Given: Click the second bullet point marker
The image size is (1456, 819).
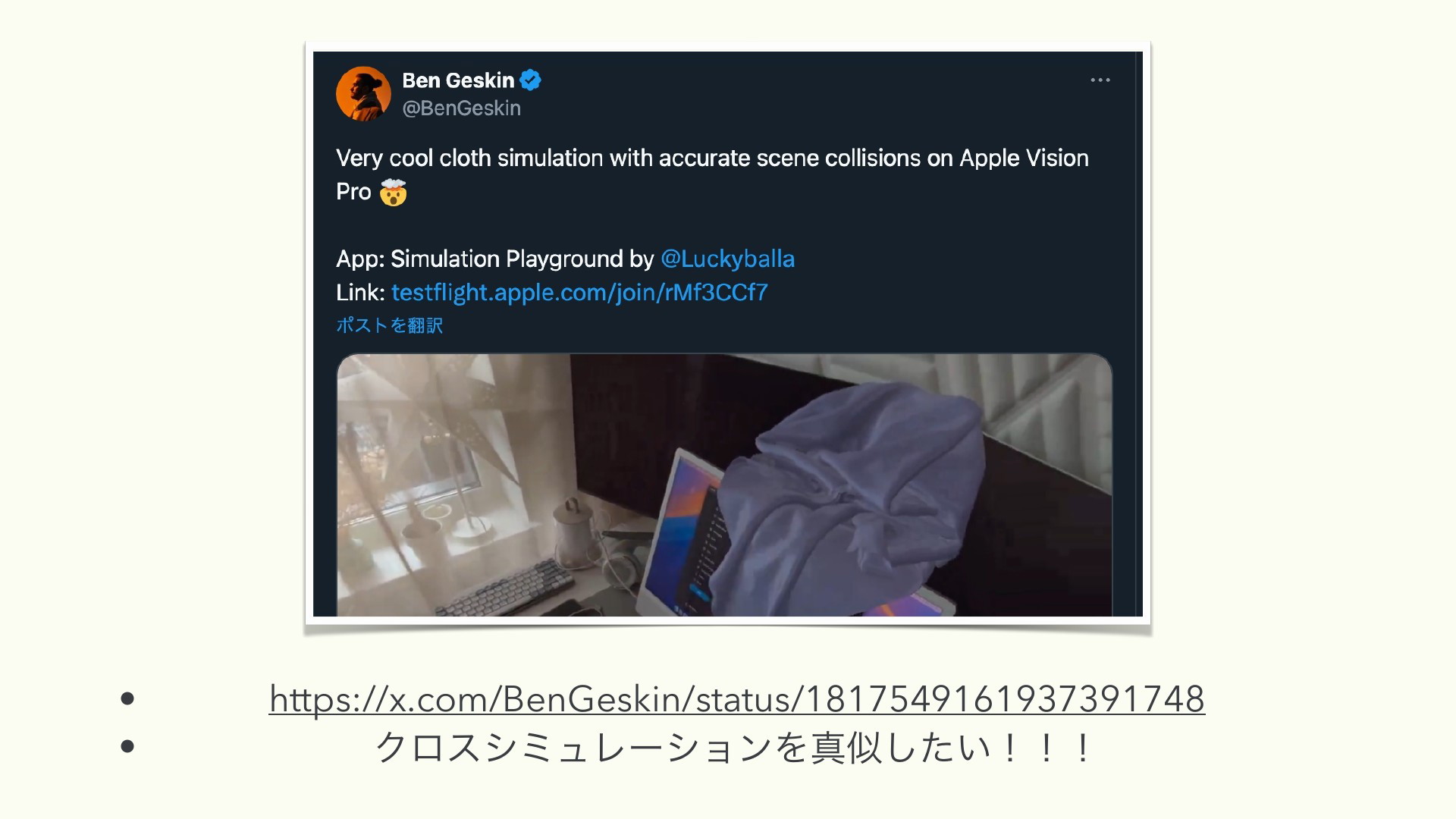Looking at the screenshot, I should [x=127, y=747].
